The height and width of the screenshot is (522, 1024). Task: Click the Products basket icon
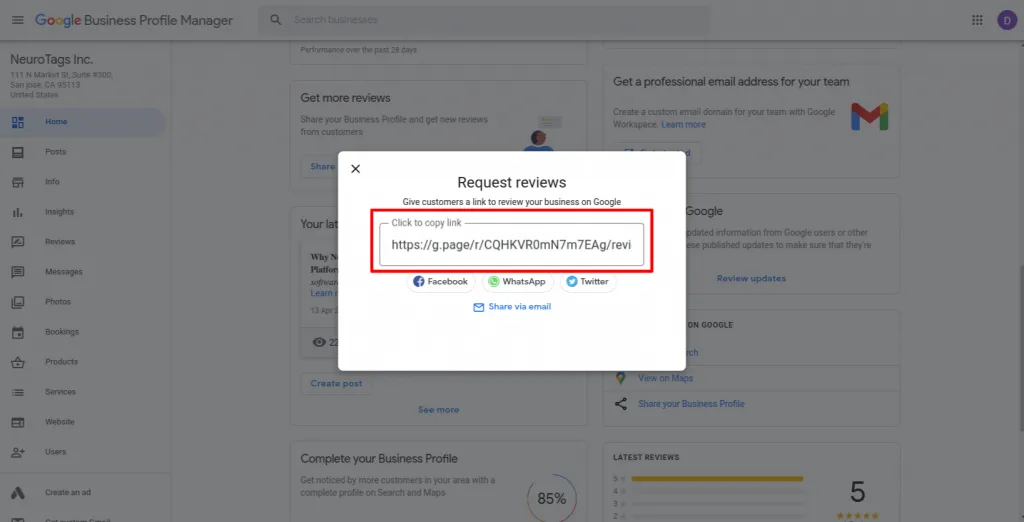(x=18, y=363)
